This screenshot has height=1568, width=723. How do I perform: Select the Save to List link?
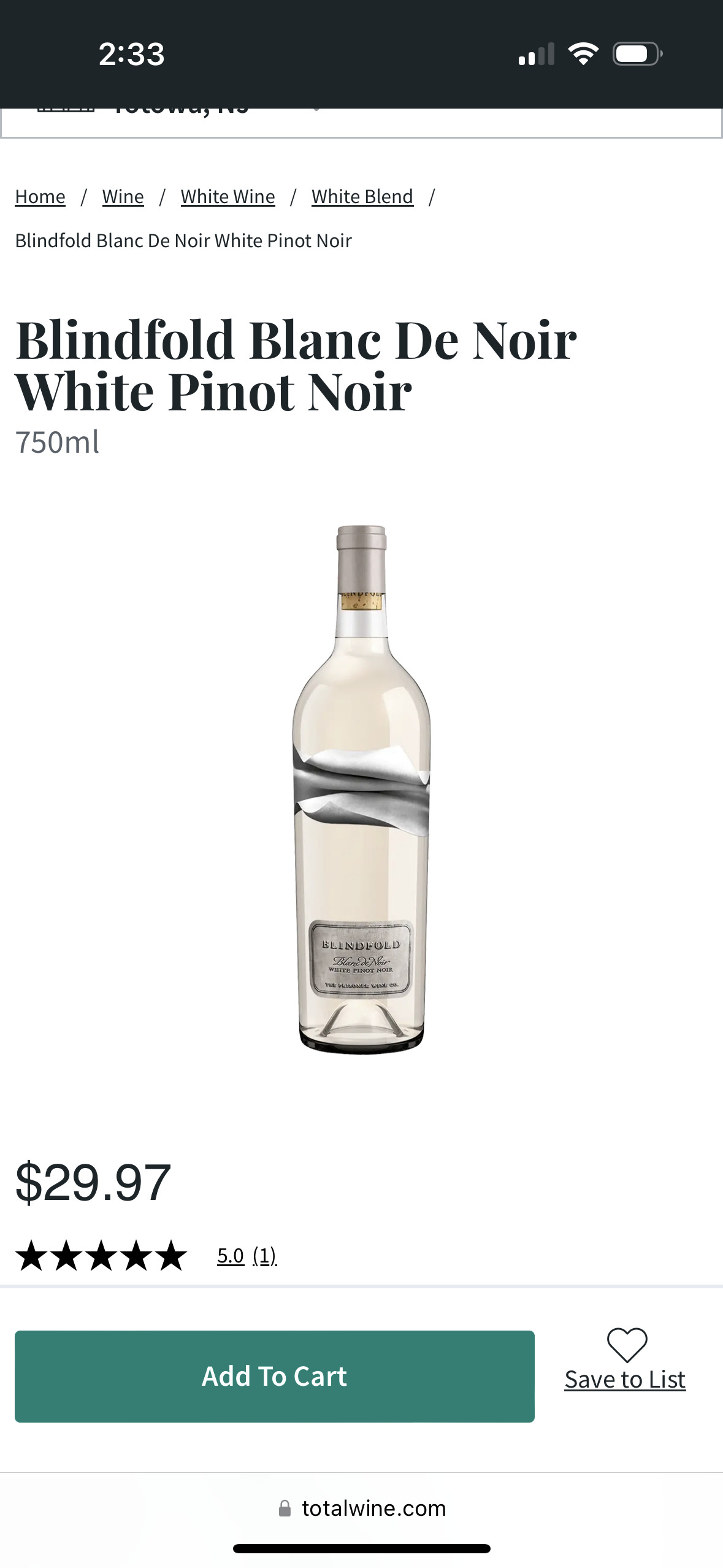click(625, 1379)
